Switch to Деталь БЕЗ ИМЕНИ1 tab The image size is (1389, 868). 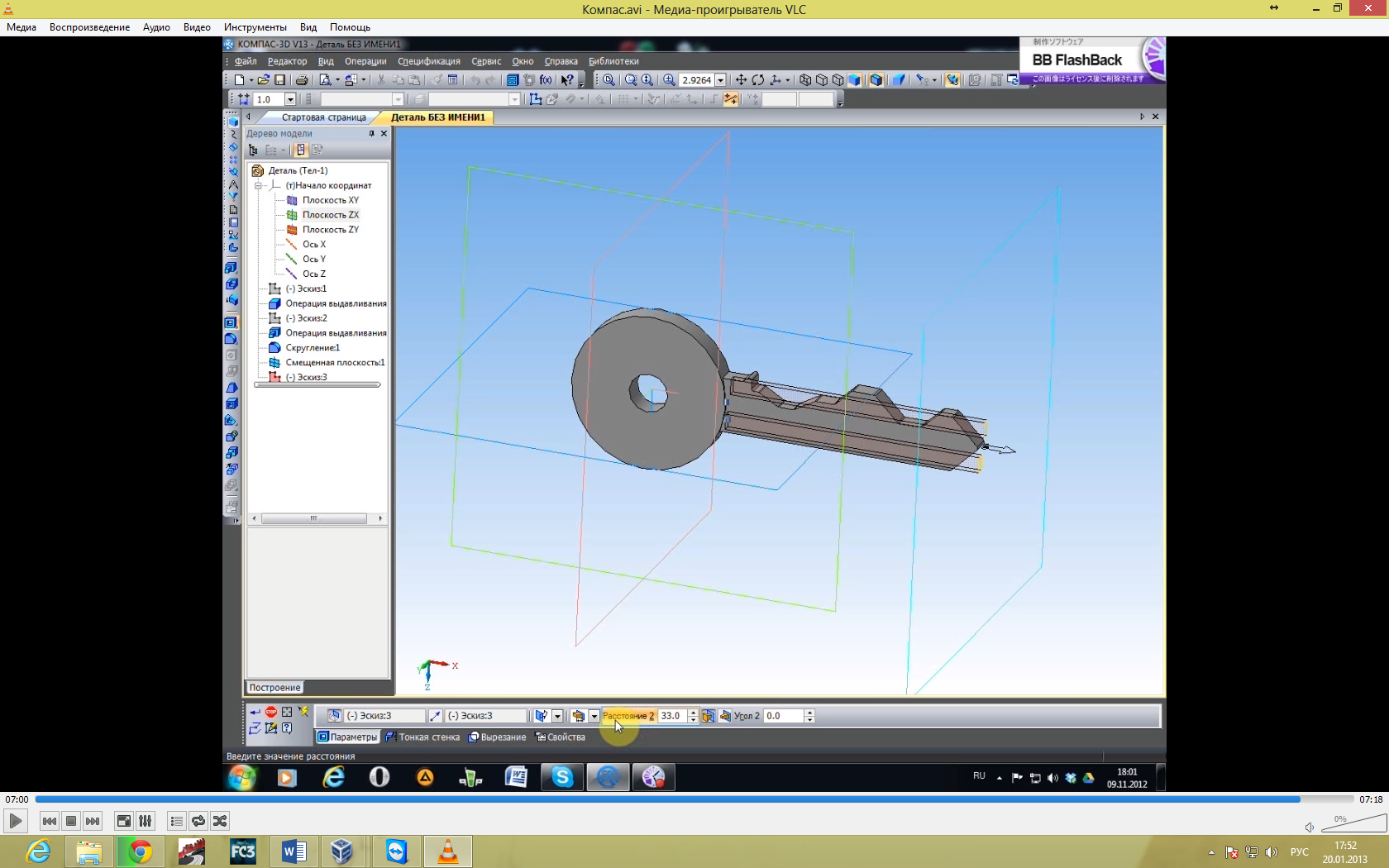pos(437,117)
